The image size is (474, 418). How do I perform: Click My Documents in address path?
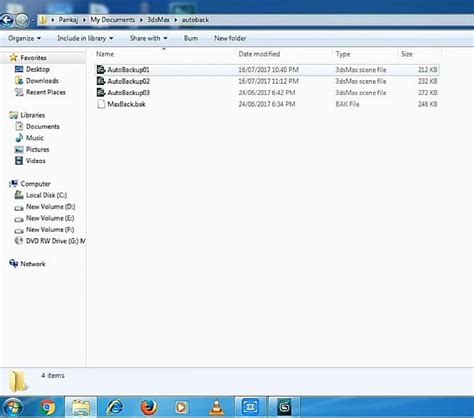(x=113, y=20)
